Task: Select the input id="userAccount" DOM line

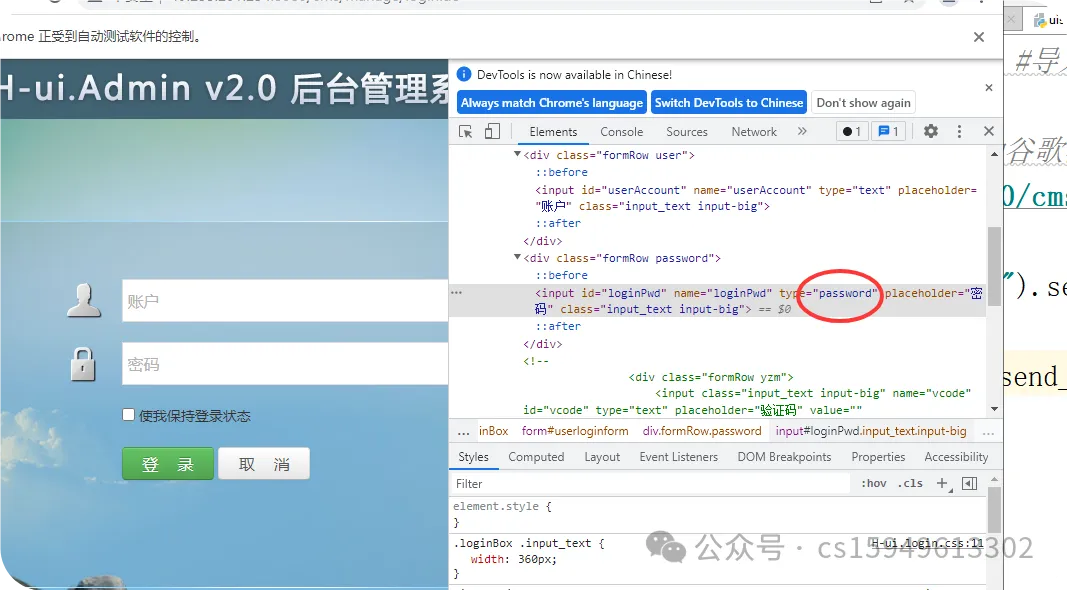Action: pos(755,198)
